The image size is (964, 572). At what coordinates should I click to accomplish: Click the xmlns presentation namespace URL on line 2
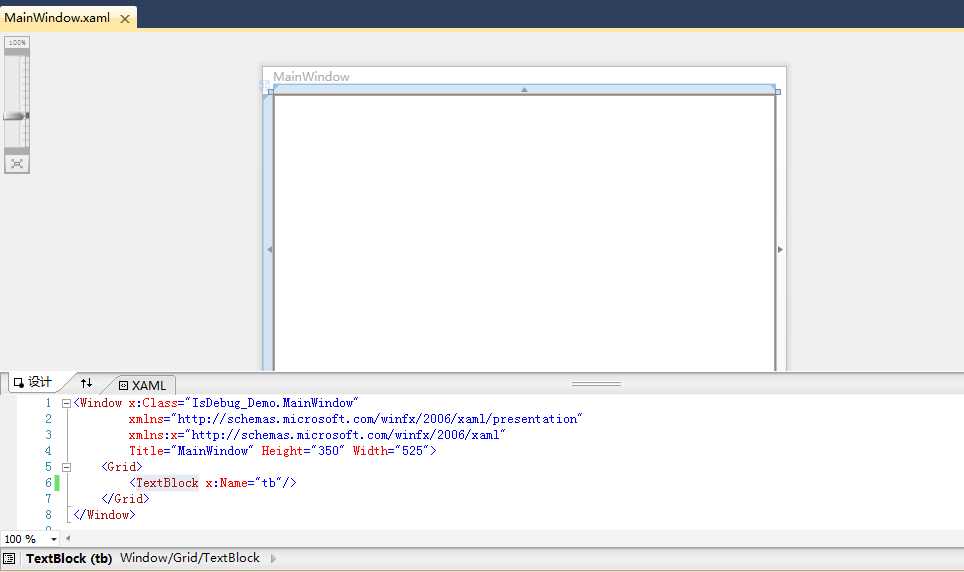377,419
